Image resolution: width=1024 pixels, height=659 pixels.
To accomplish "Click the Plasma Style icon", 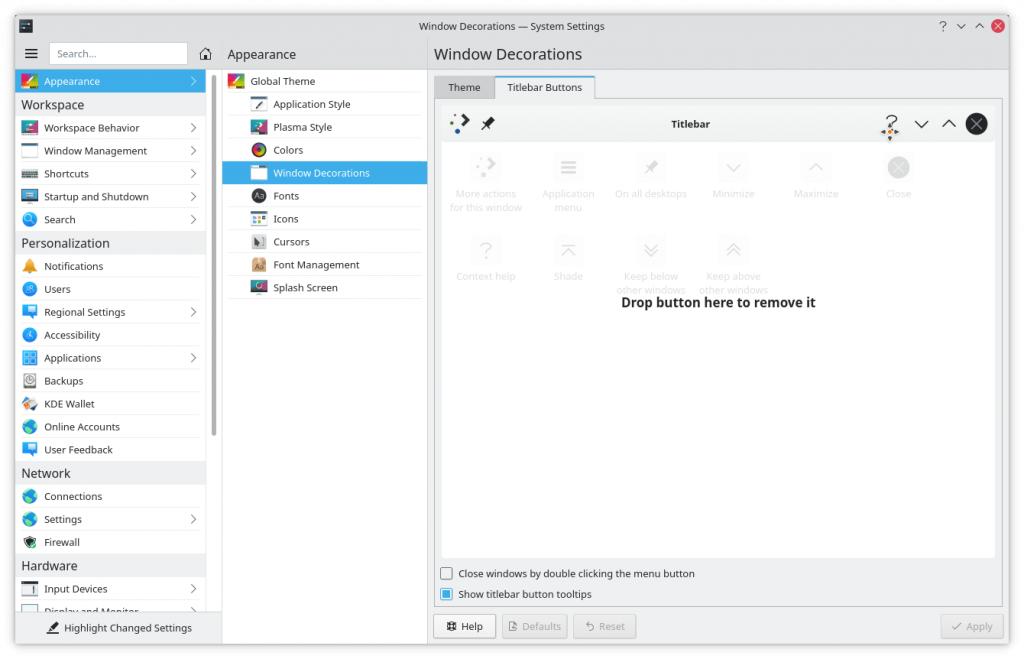I will [258, 127].
